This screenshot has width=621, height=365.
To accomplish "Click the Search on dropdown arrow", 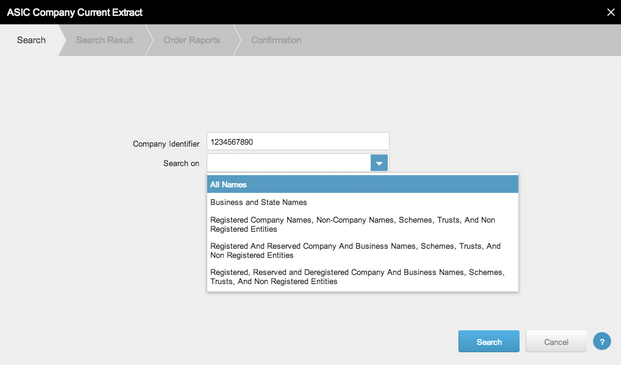I will point(379,163).
